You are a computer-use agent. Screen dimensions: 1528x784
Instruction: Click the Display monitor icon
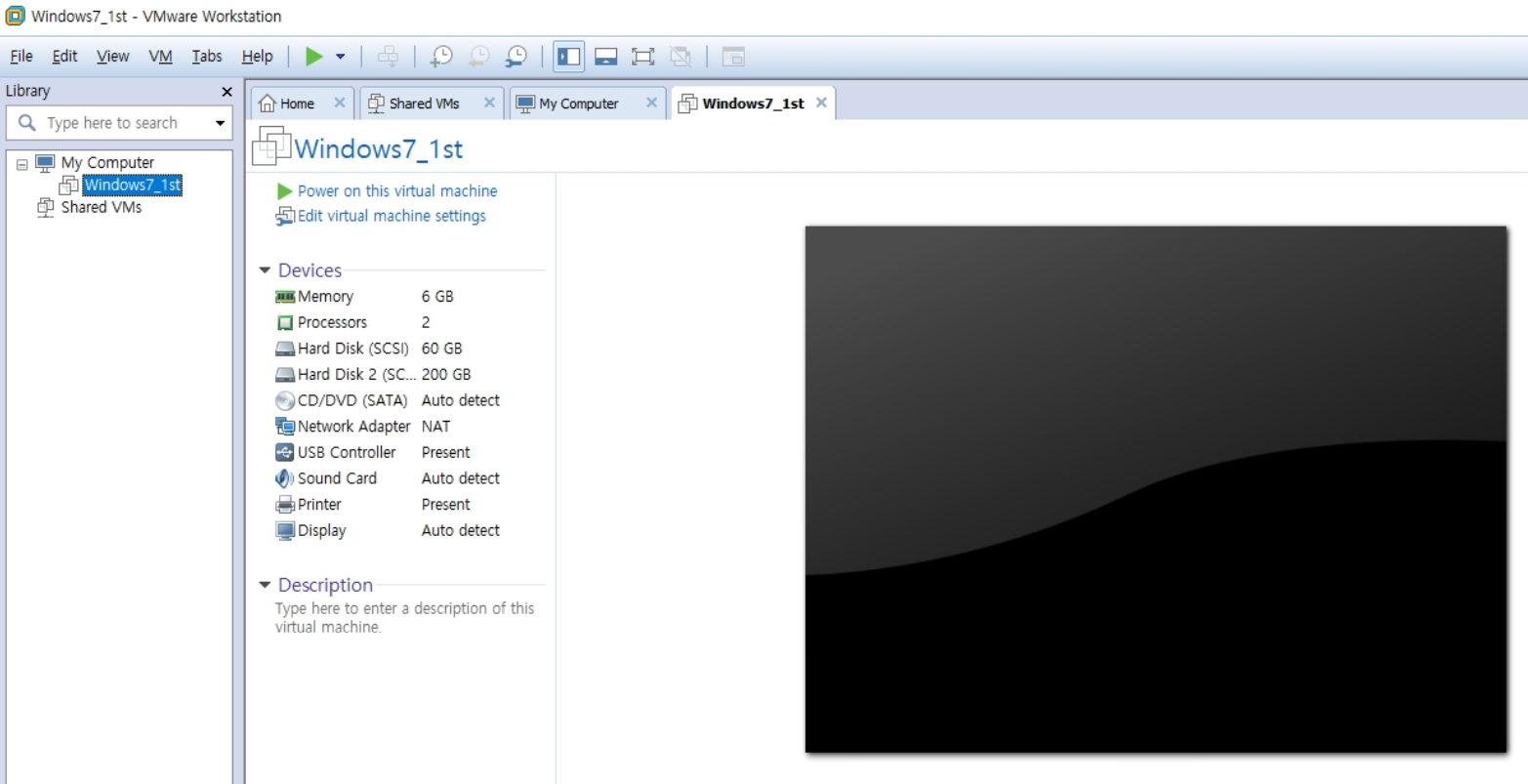[x=285, y=531]
